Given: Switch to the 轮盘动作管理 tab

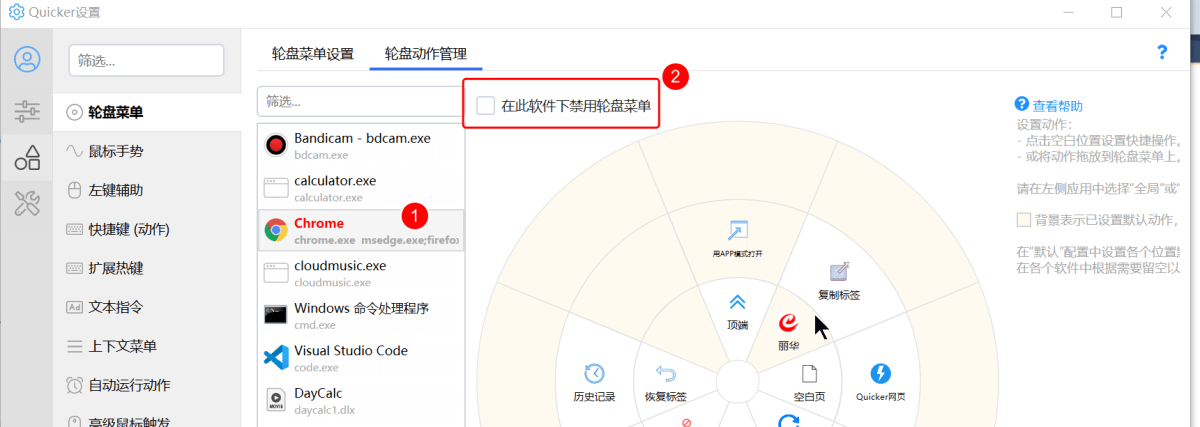Looking at the screenshot, I should click(426, 53).
